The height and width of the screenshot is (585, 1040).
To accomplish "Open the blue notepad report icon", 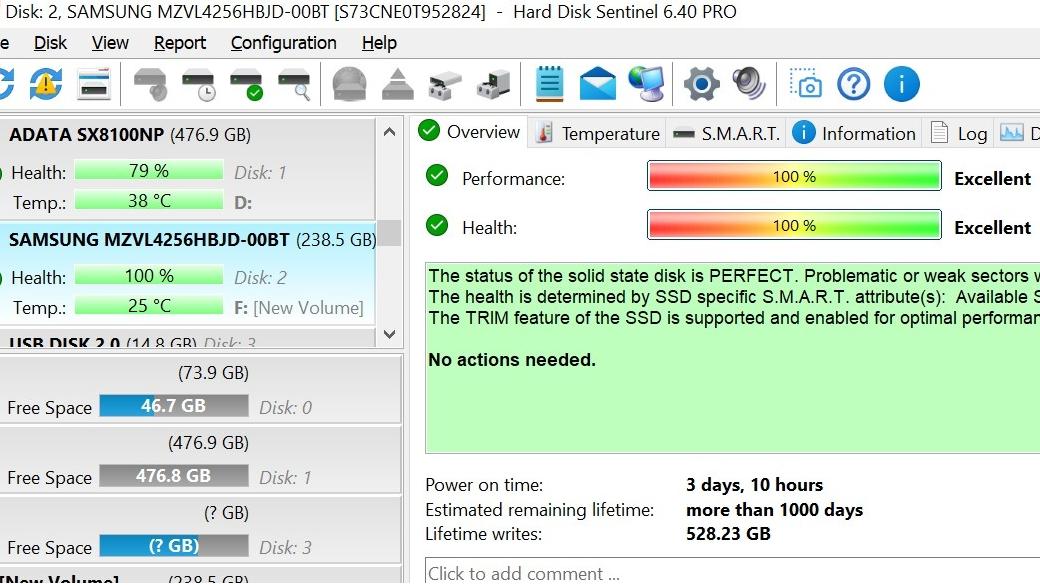I will point(549,84).
